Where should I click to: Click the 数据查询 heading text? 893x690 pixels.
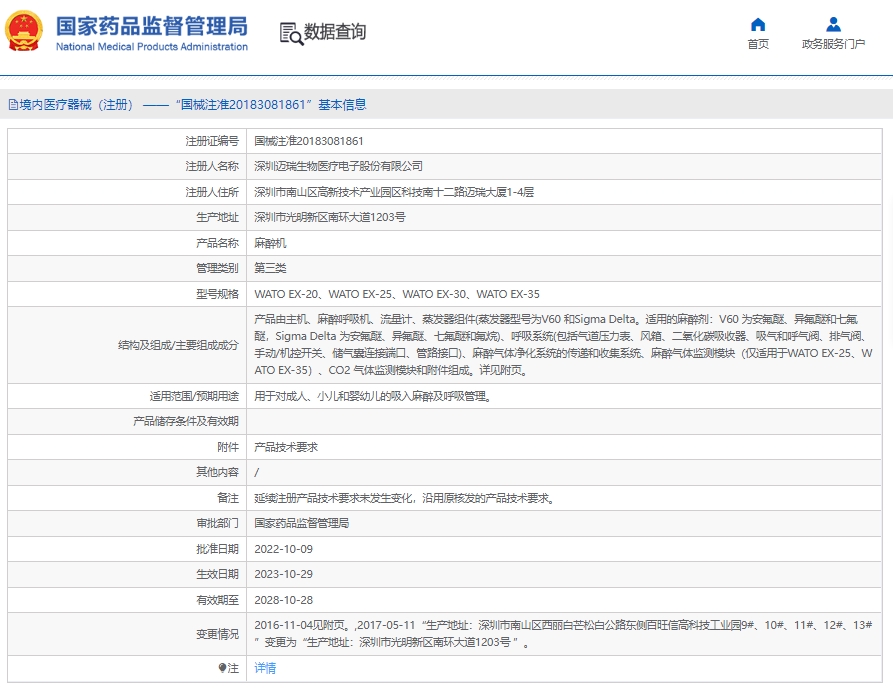tap(335, 32)
